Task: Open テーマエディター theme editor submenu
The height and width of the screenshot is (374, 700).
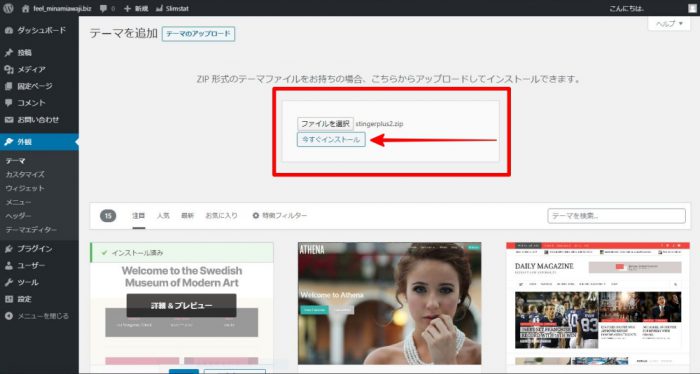Action: 31,230
